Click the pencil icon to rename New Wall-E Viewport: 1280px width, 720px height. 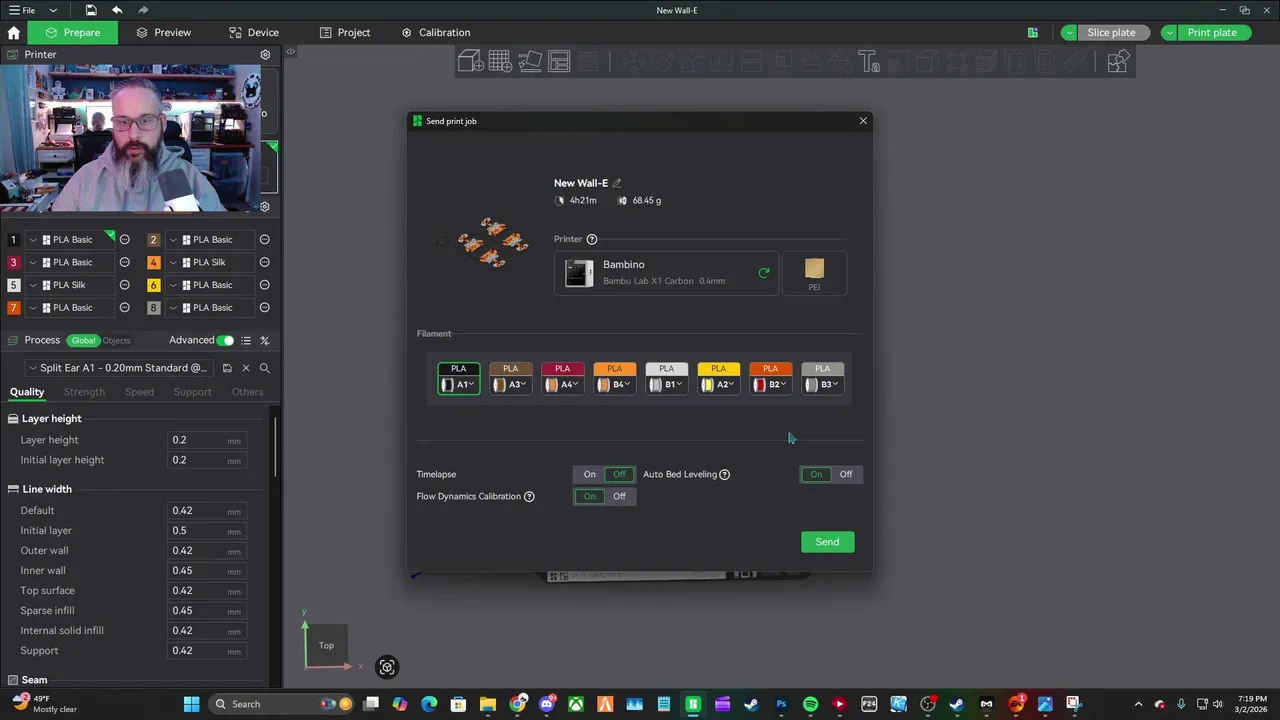coord(617,183)
